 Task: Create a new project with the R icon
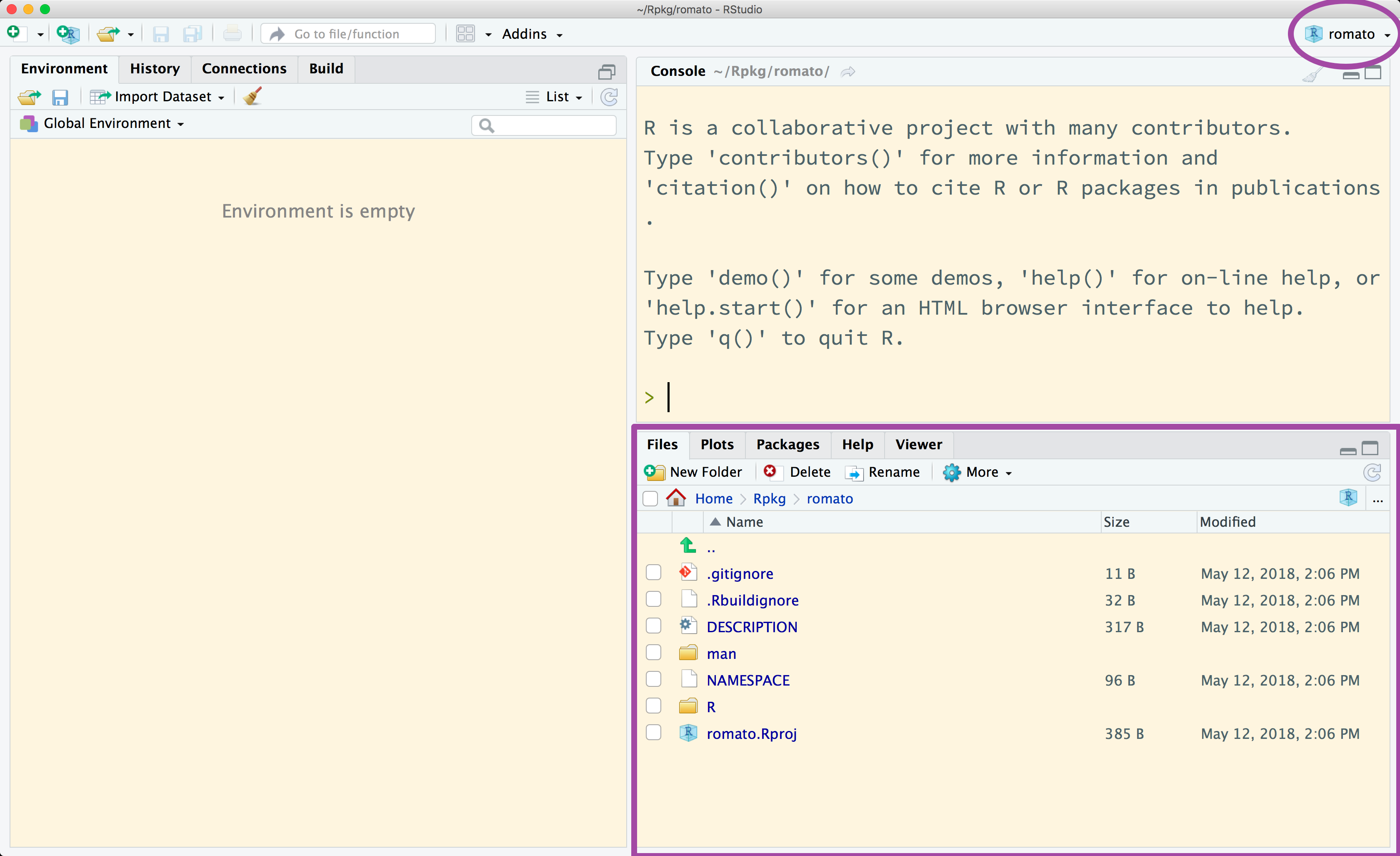pyautogui.click(x=68, y=34)
